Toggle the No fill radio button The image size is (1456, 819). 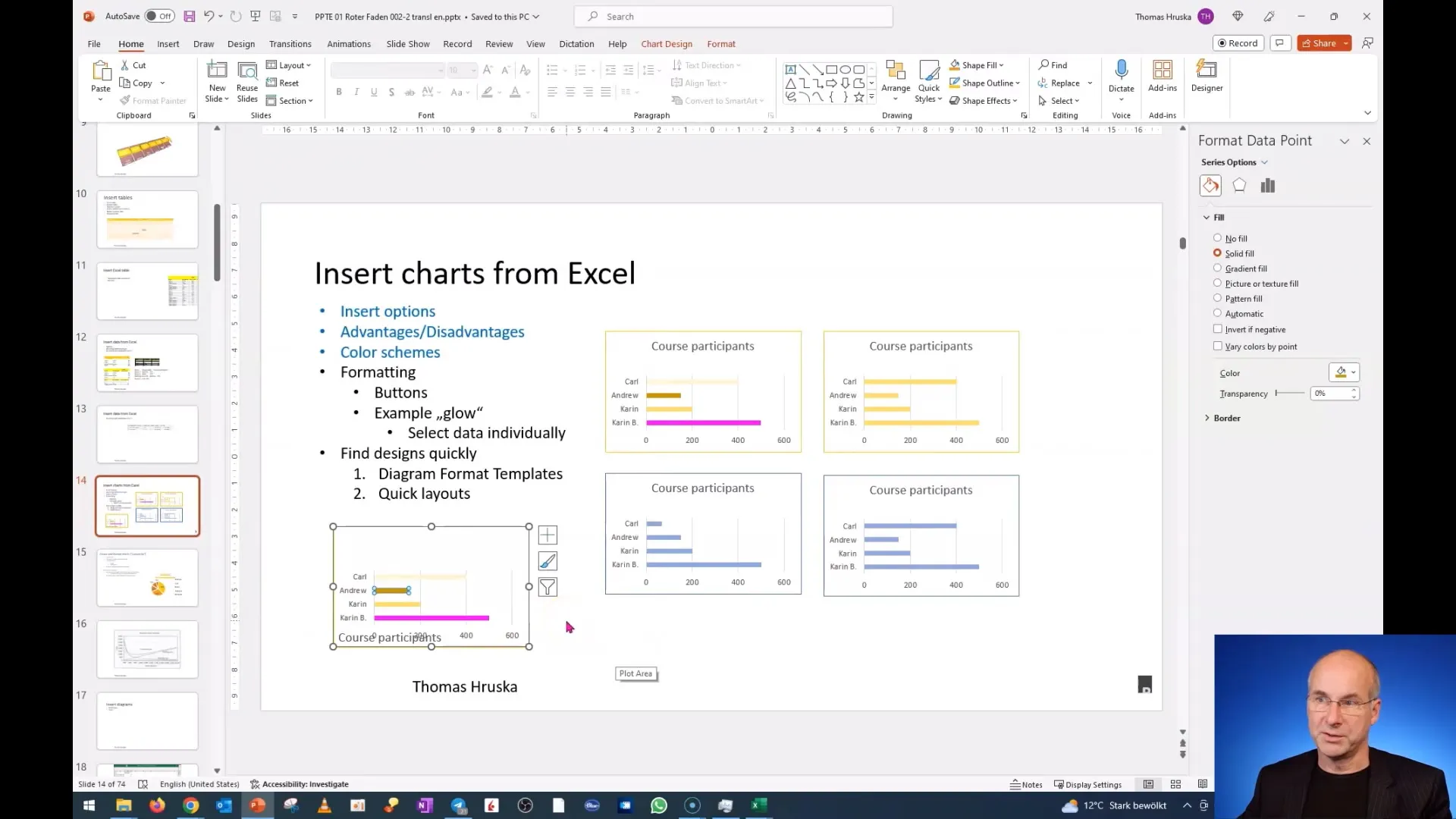(x=1217, y=239)
